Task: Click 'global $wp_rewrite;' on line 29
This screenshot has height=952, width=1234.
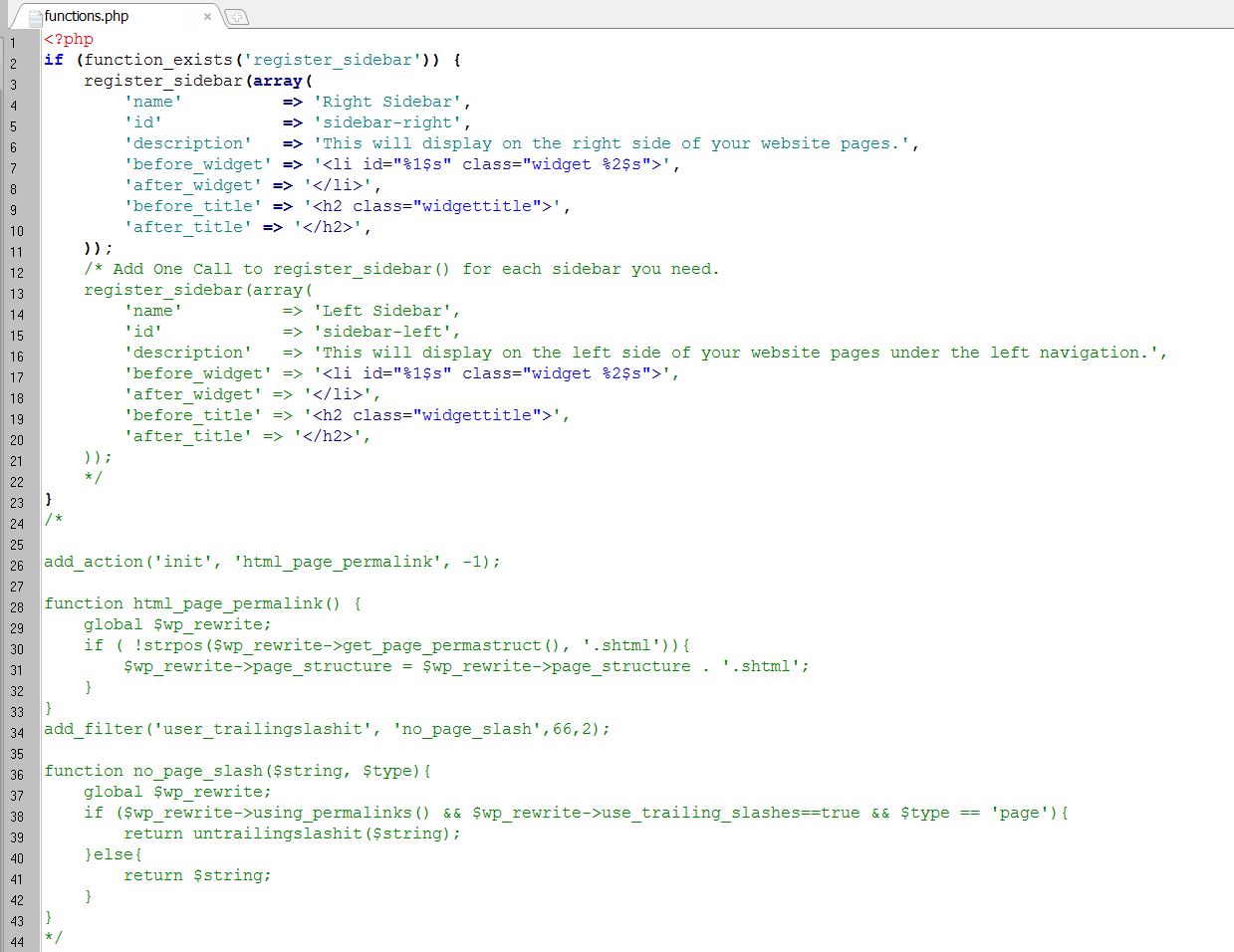Action: coord(178,624)
